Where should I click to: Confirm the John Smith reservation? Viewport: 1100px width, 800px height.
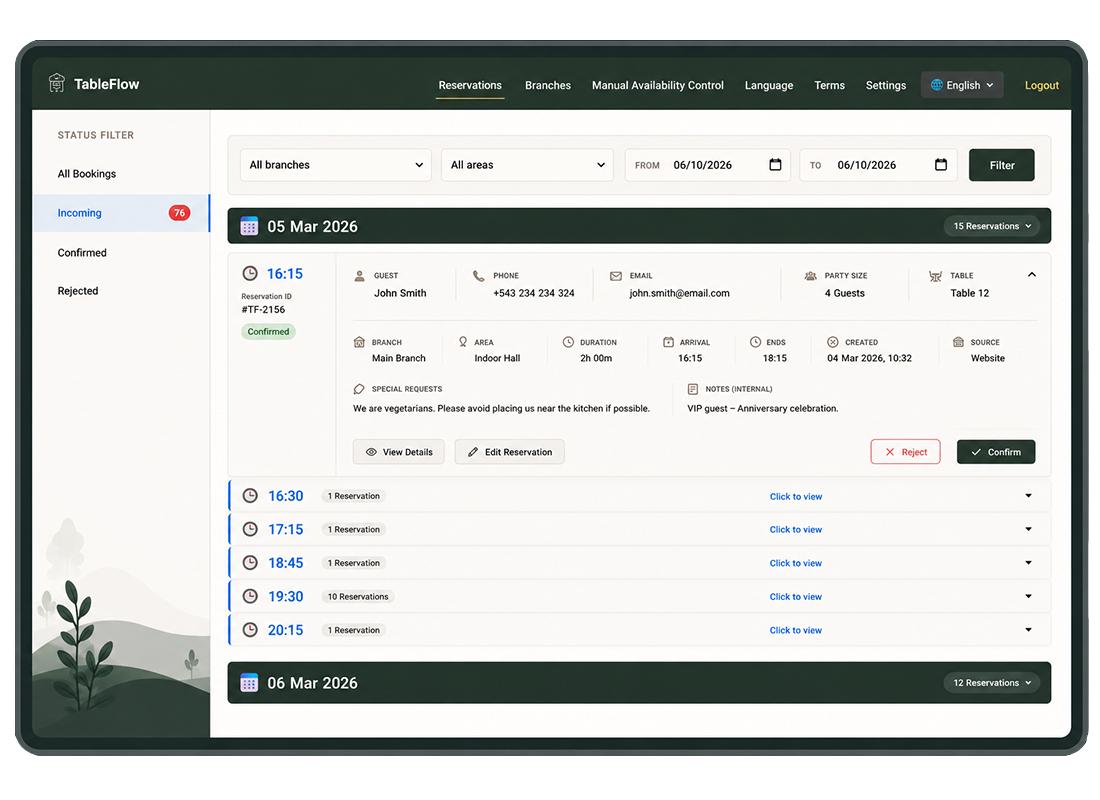pyautogui.click(x=996, y=452)
